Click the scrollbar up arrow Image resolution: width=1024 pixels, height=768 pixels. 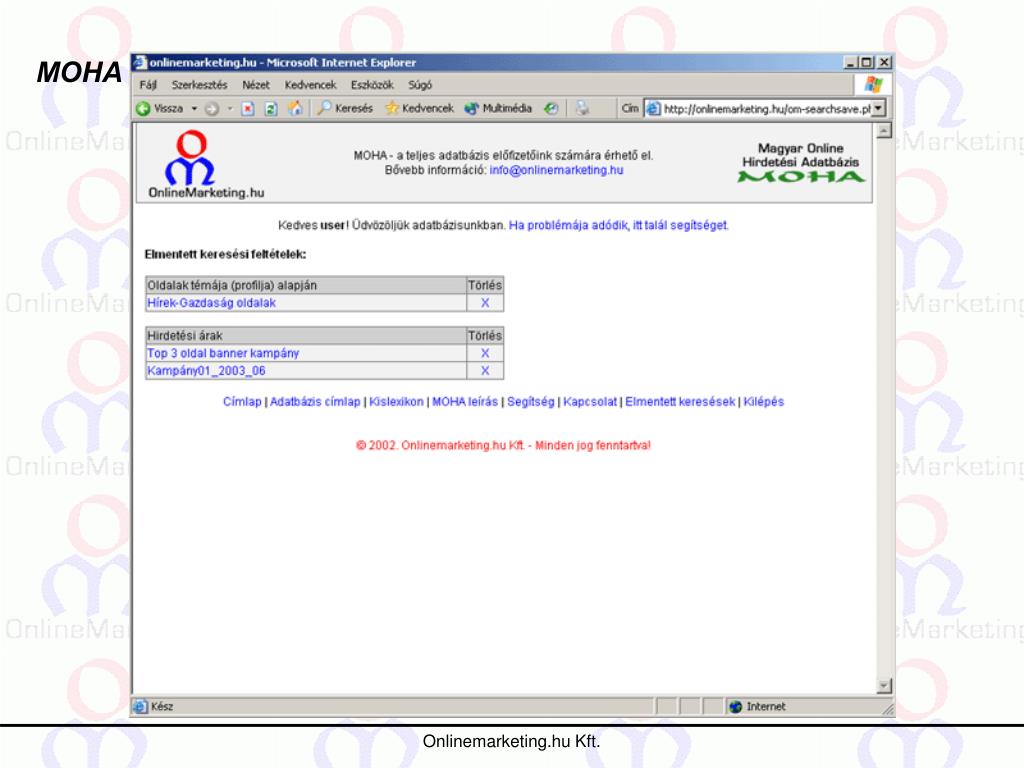click(x=884, y=131)
